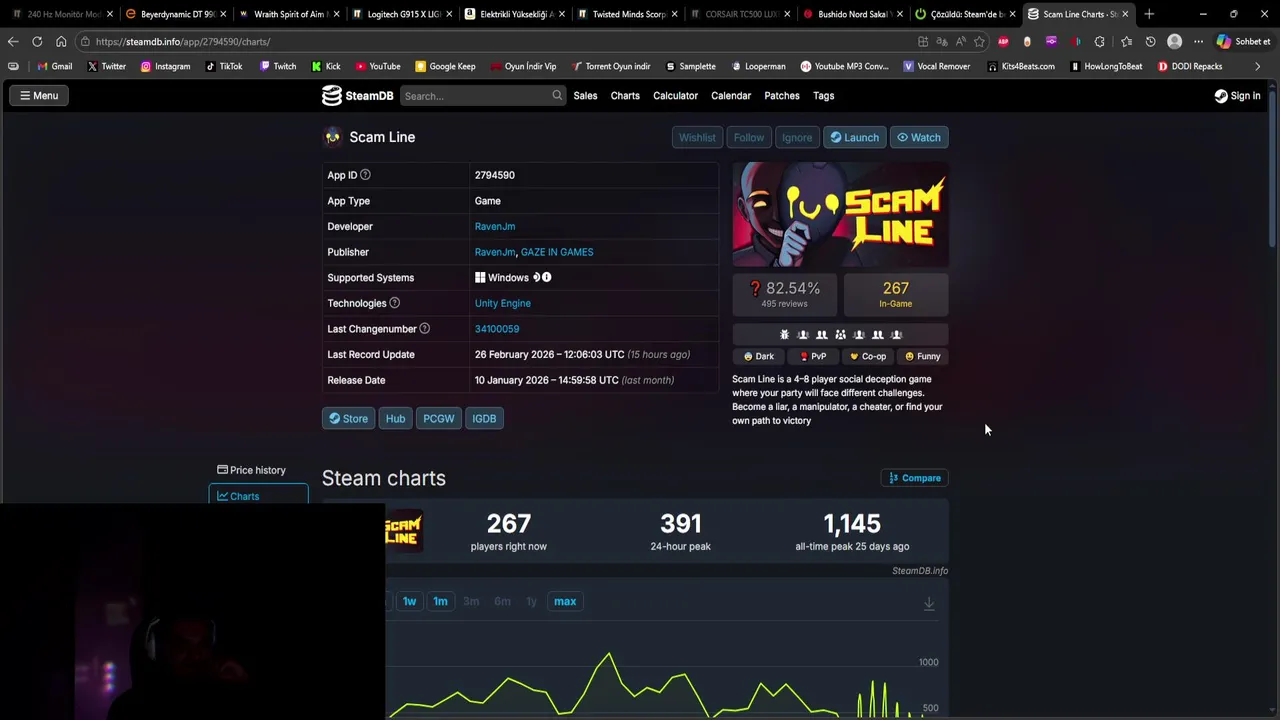The image size is (1280, 720).
Task: Open the hamburger Menu button
Action: (39, 96)
